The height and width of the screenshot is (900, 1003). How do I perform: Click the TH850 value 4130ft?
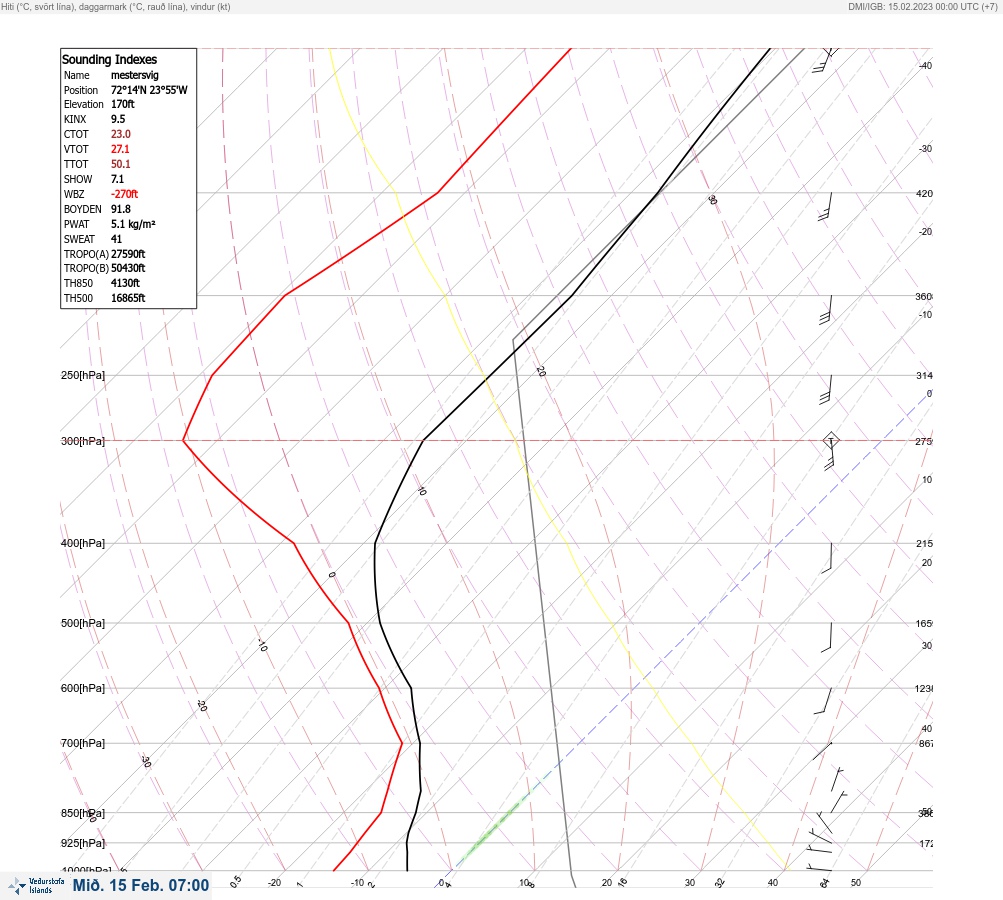click(x=125, y=283)
